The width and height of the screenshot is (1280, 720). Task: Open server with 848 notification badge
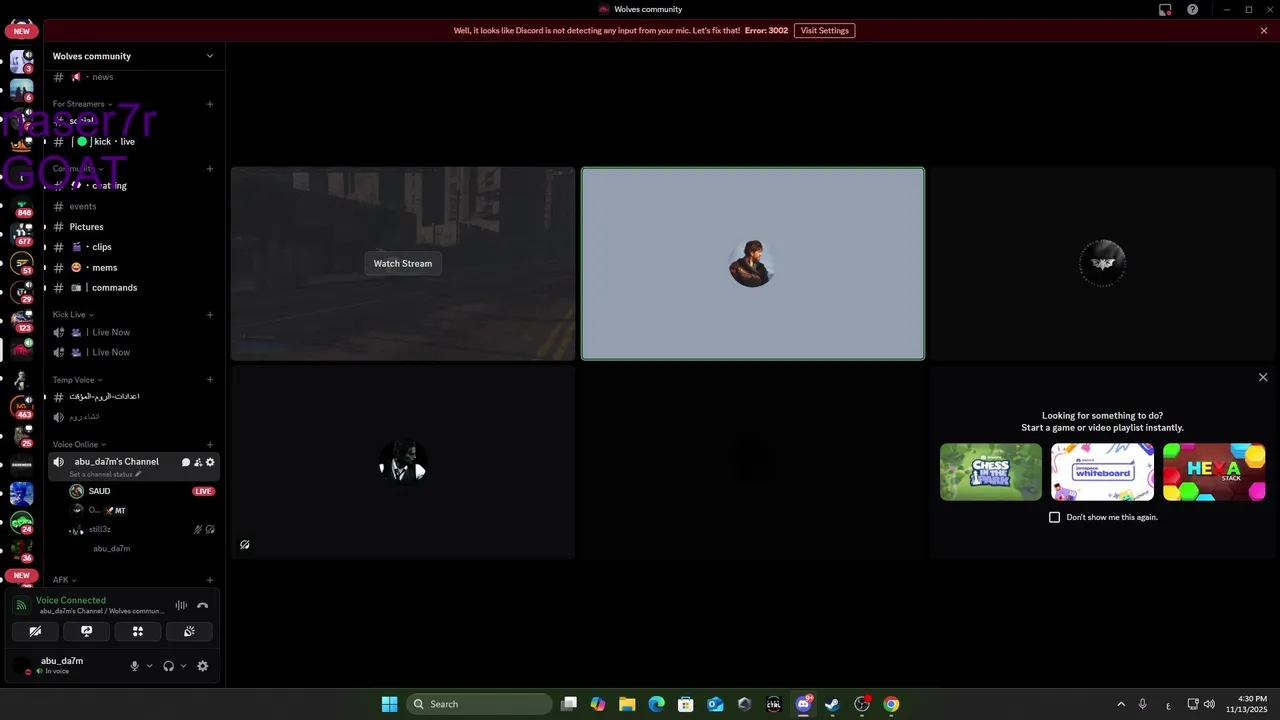tap(22, 207)
